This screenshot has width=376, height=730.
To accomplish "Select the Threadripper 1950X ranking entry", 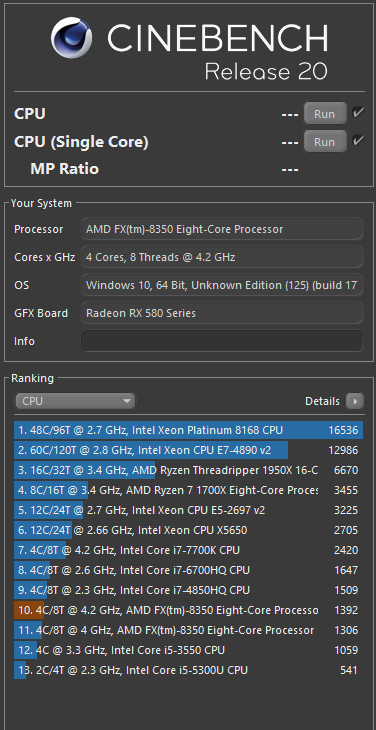I will click(x=188, y=470).
